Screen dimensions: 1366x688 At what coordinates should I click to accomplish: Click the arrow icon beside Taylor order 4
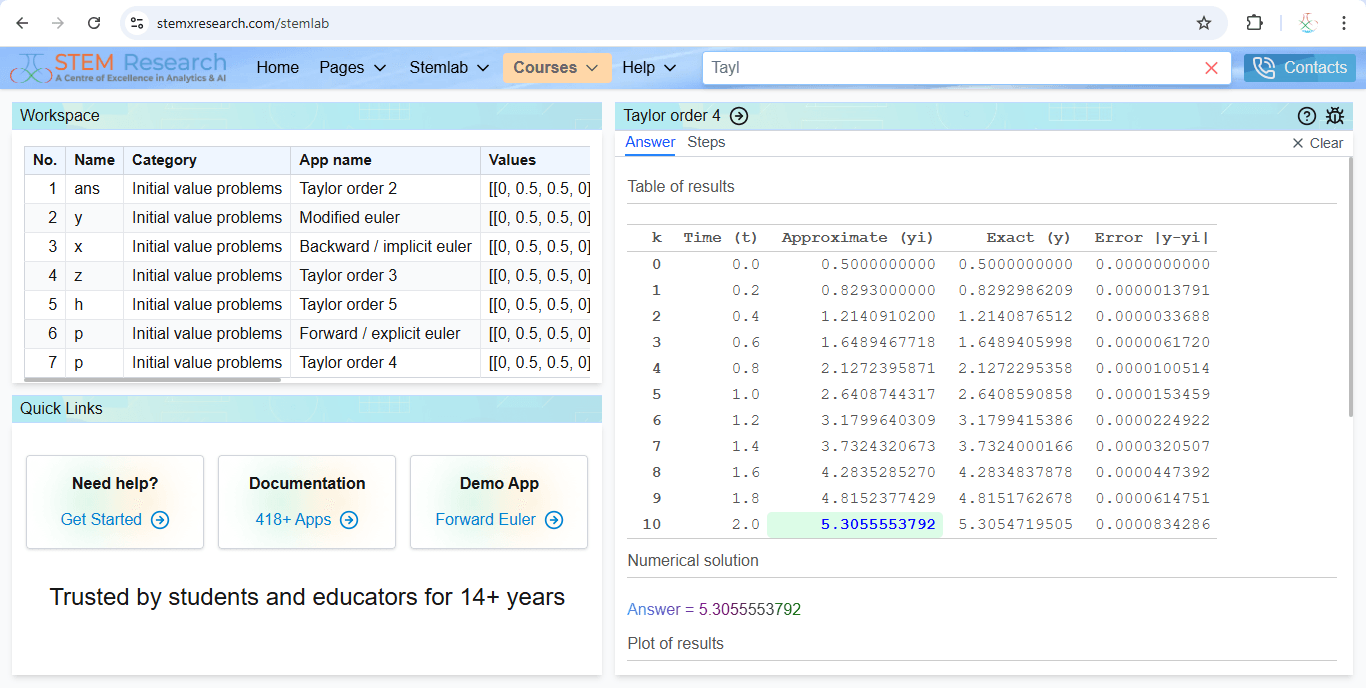point(739,116)
